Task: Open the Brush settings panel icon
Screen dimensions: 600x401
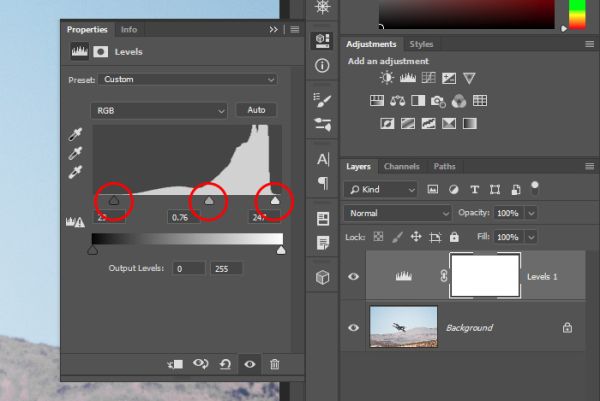Action: pos(322,100)
